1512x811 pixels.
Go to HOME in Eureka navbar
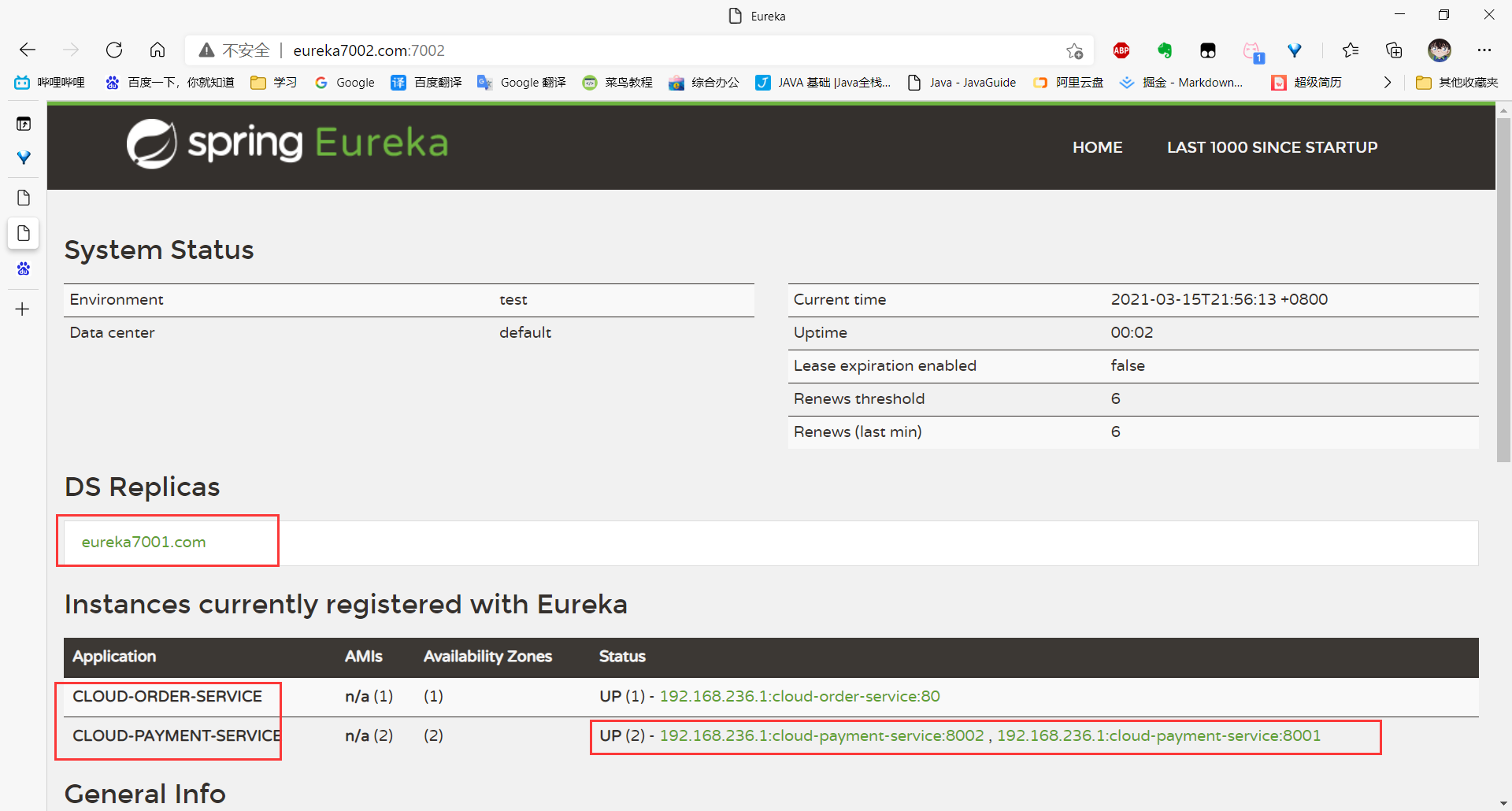pos(1097,147)
